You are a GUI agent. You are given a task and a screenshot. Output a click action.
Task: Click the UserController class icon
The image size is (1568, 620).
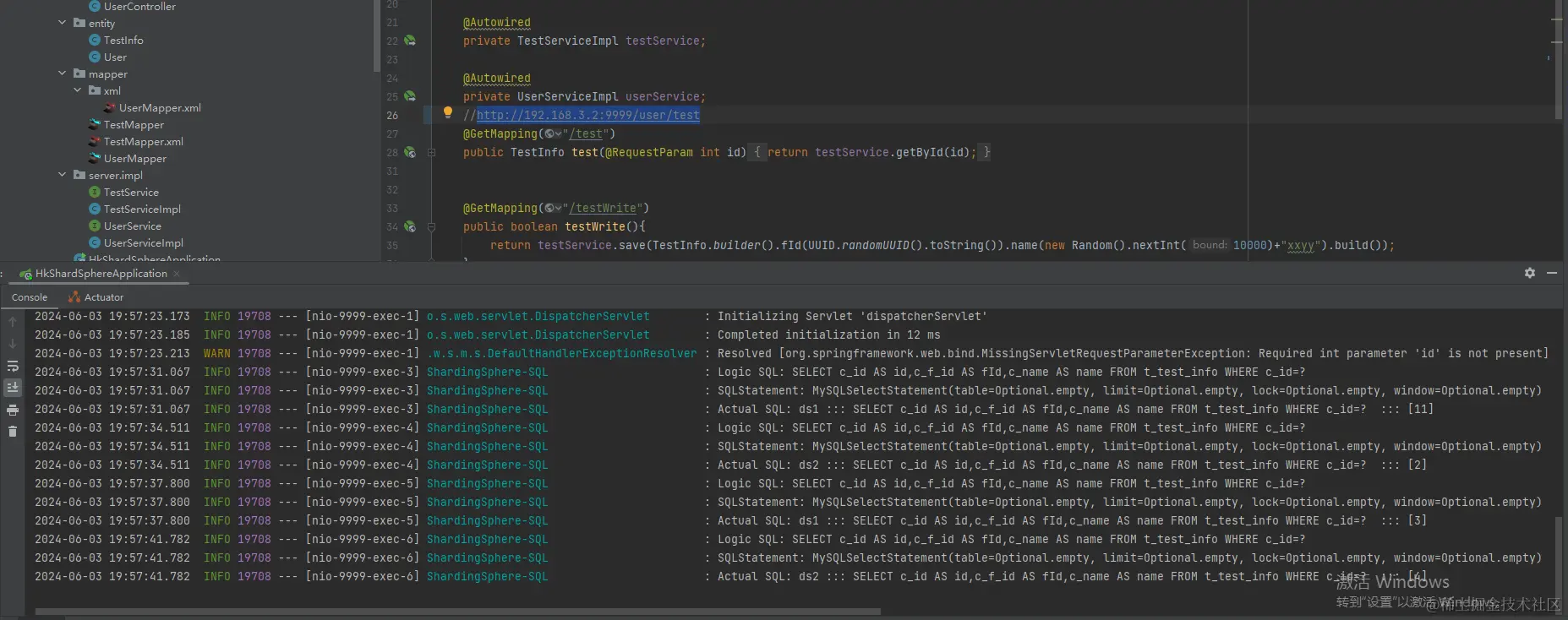pos(95,7)
